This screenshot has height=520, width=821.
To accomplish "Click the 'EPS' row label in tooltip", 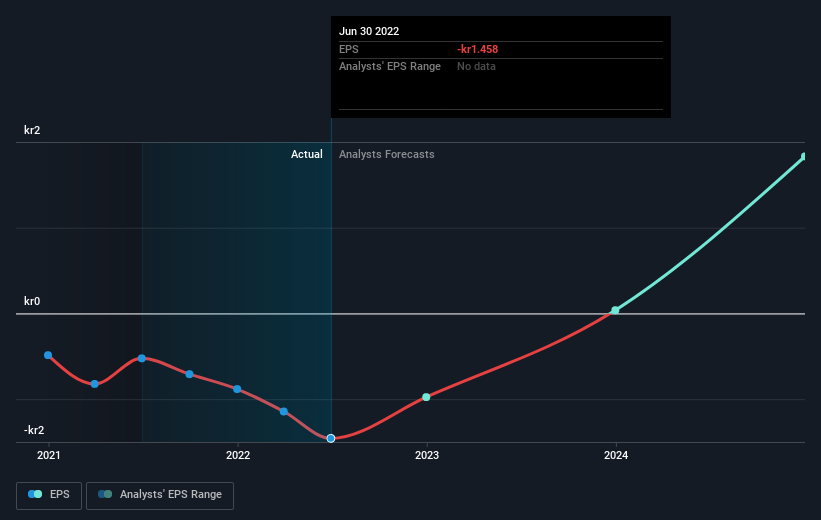I will 349,49.
